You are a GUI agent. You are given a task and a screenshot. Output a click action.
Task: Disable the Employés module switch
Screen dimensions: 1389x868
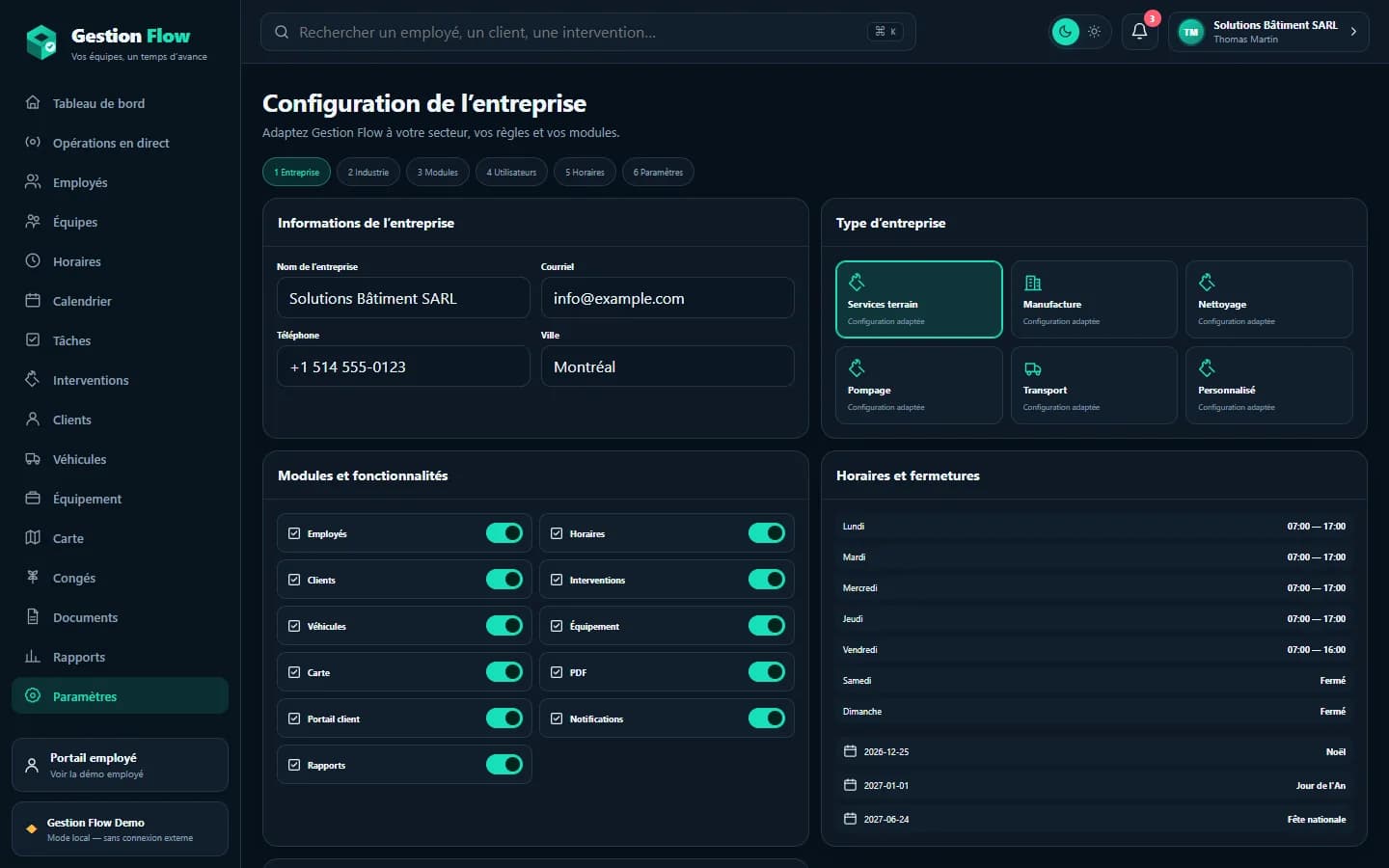pyautogui.click(x=504, y=533)
